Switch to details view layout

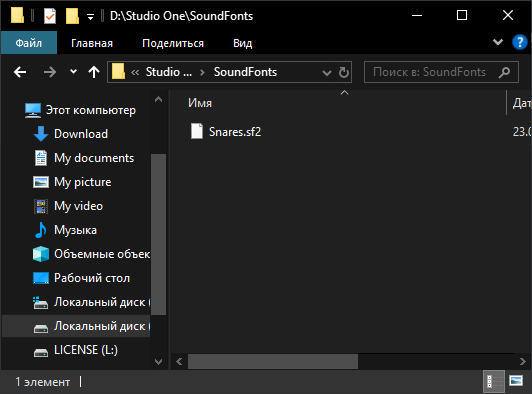click(x=494, y=381)
